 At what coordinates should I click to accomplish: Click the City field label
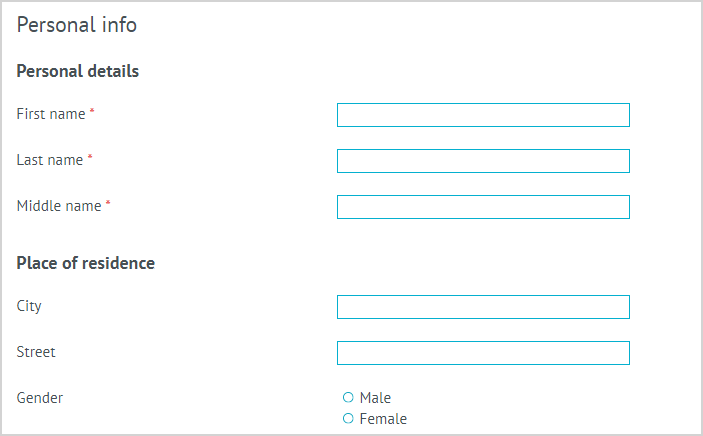click(x=29, y=306)
